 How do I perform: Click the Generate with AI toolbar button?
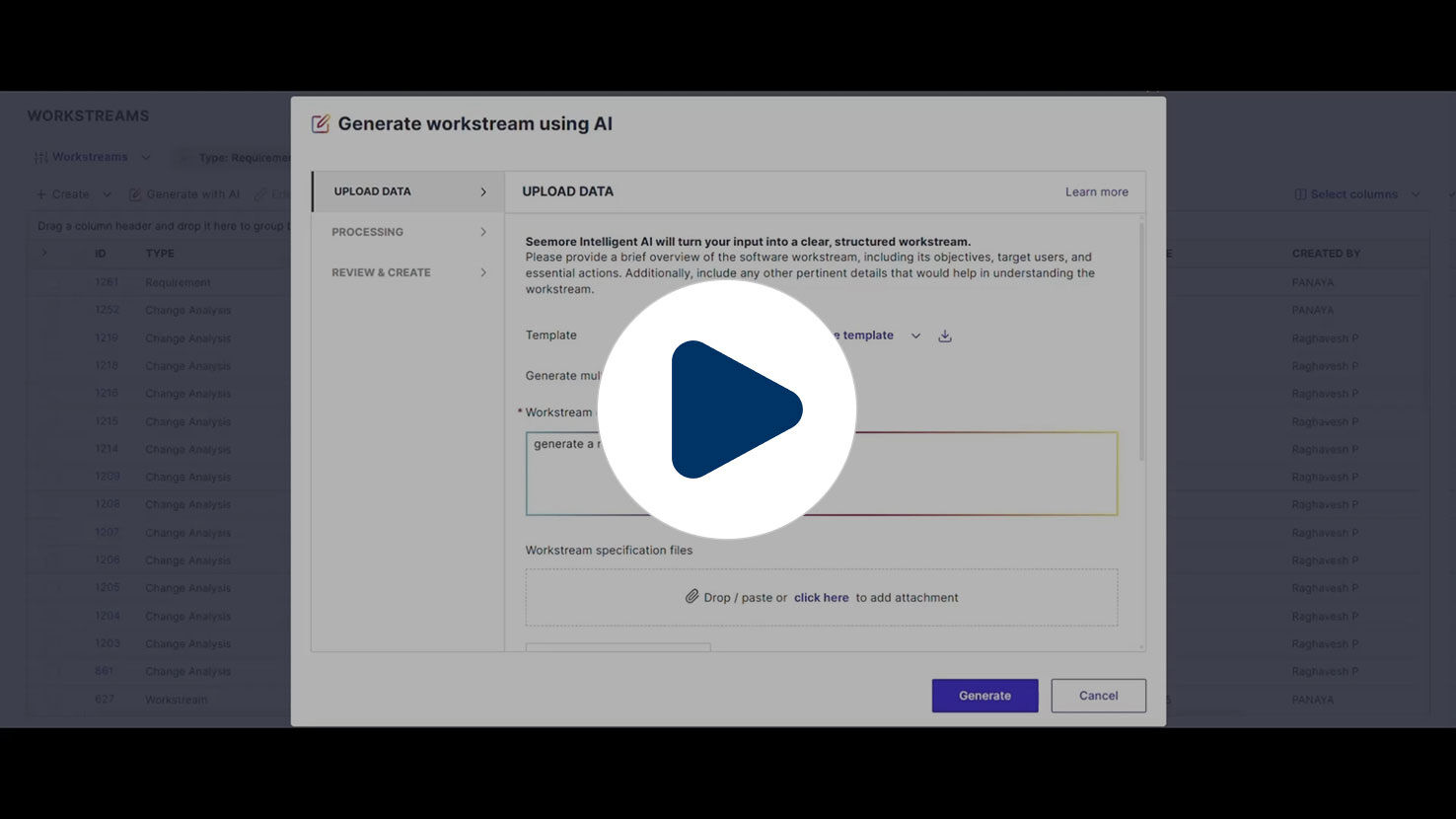coord(184,194)
